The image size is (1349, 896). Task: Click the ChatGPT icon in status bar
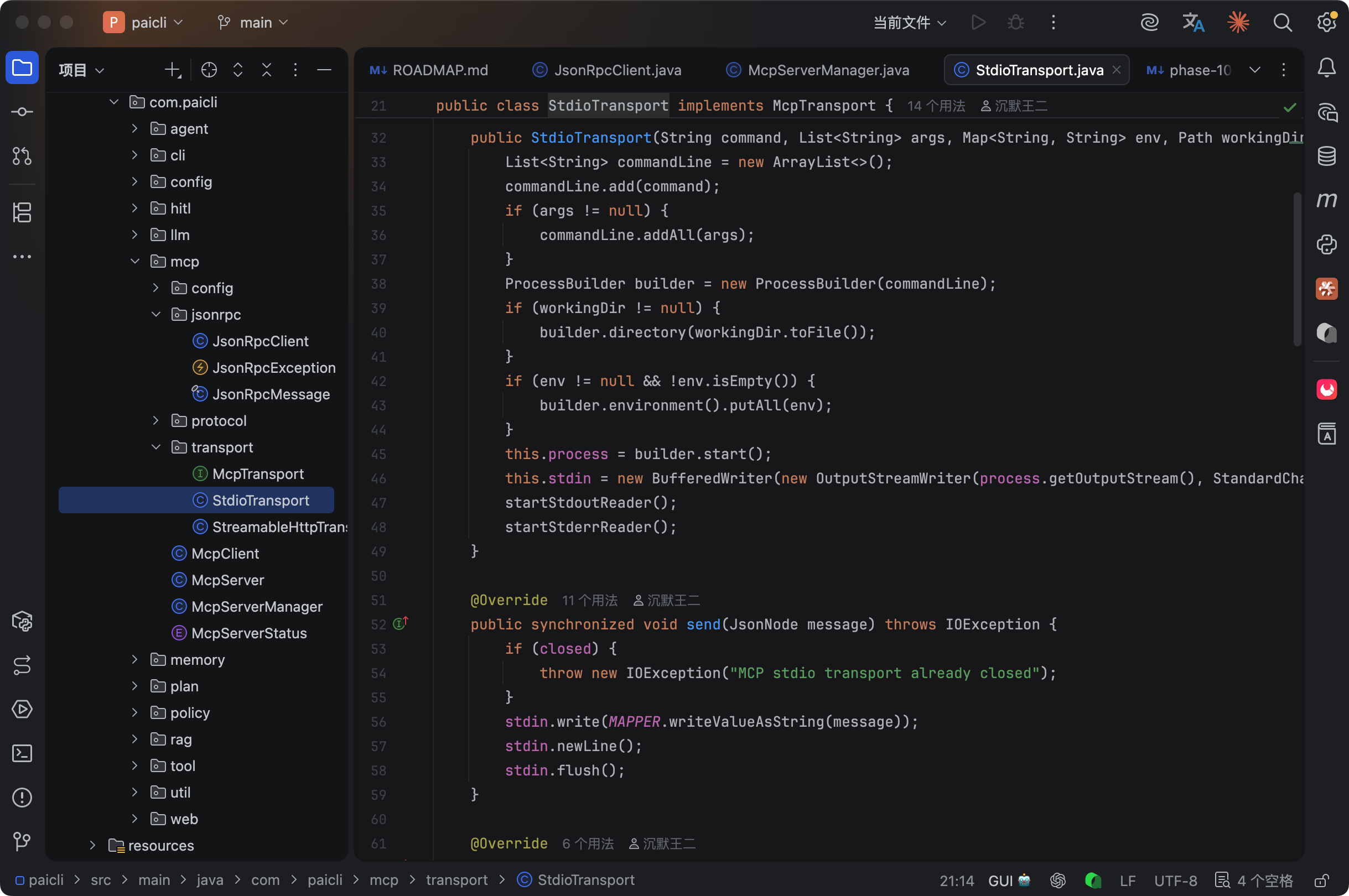[x=1057, y=881]
